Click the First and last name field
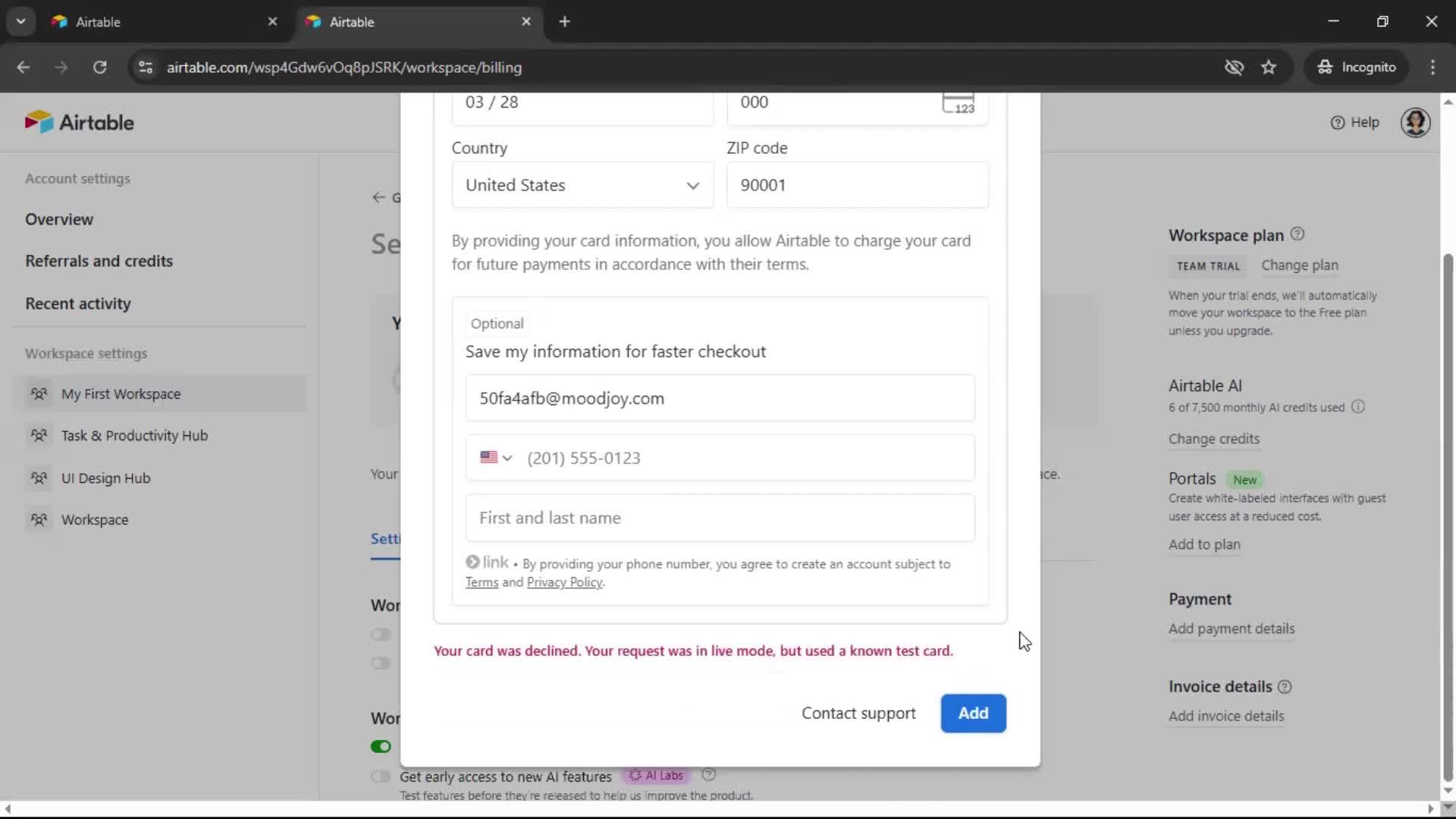This screenshot has width=1456, height=819. point(720,518)
